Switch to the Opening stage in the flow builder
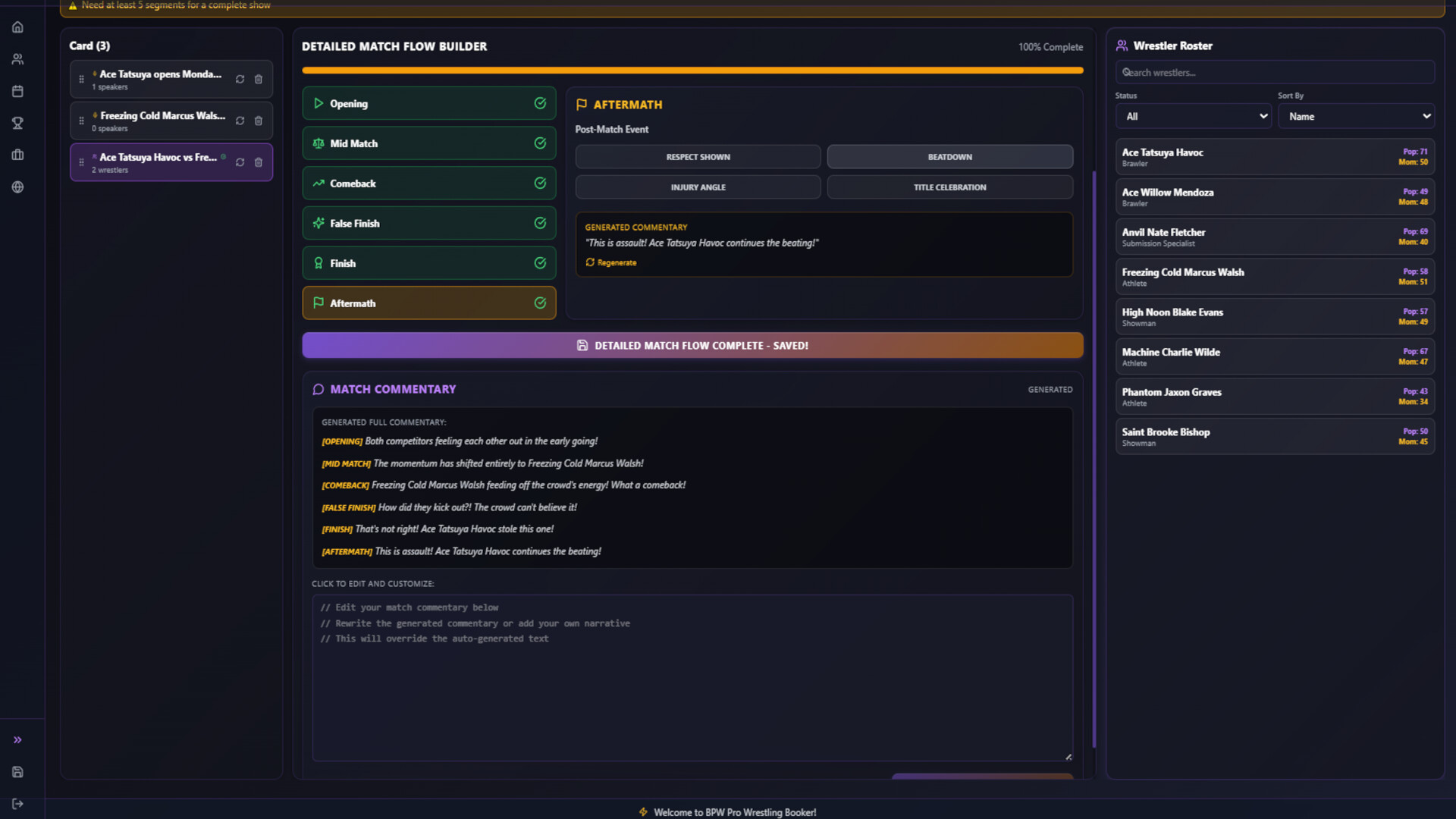 click(428, 103)
